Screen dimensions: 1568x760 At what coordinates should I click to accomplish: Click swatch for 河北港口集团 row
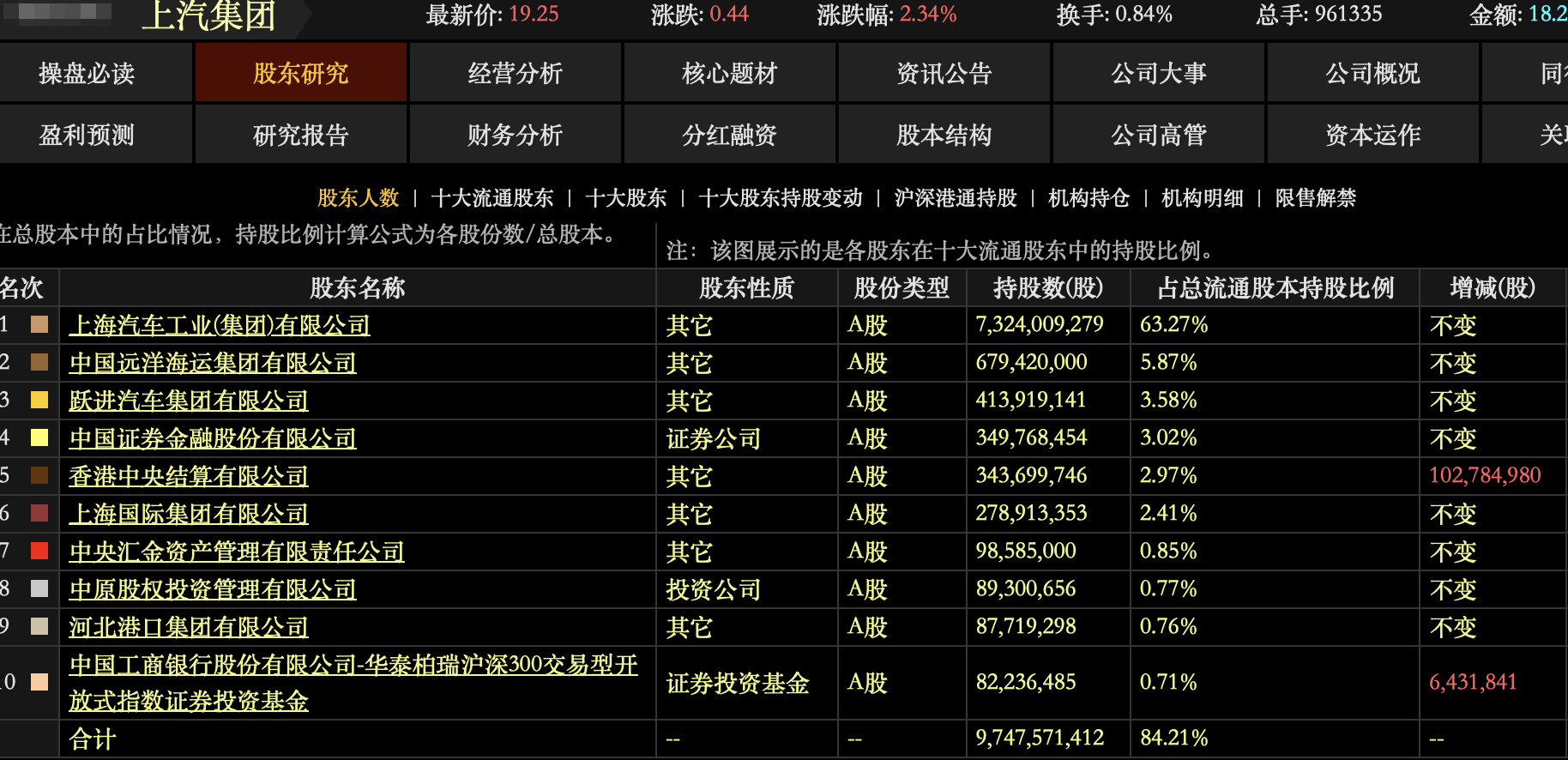(39, 626)
